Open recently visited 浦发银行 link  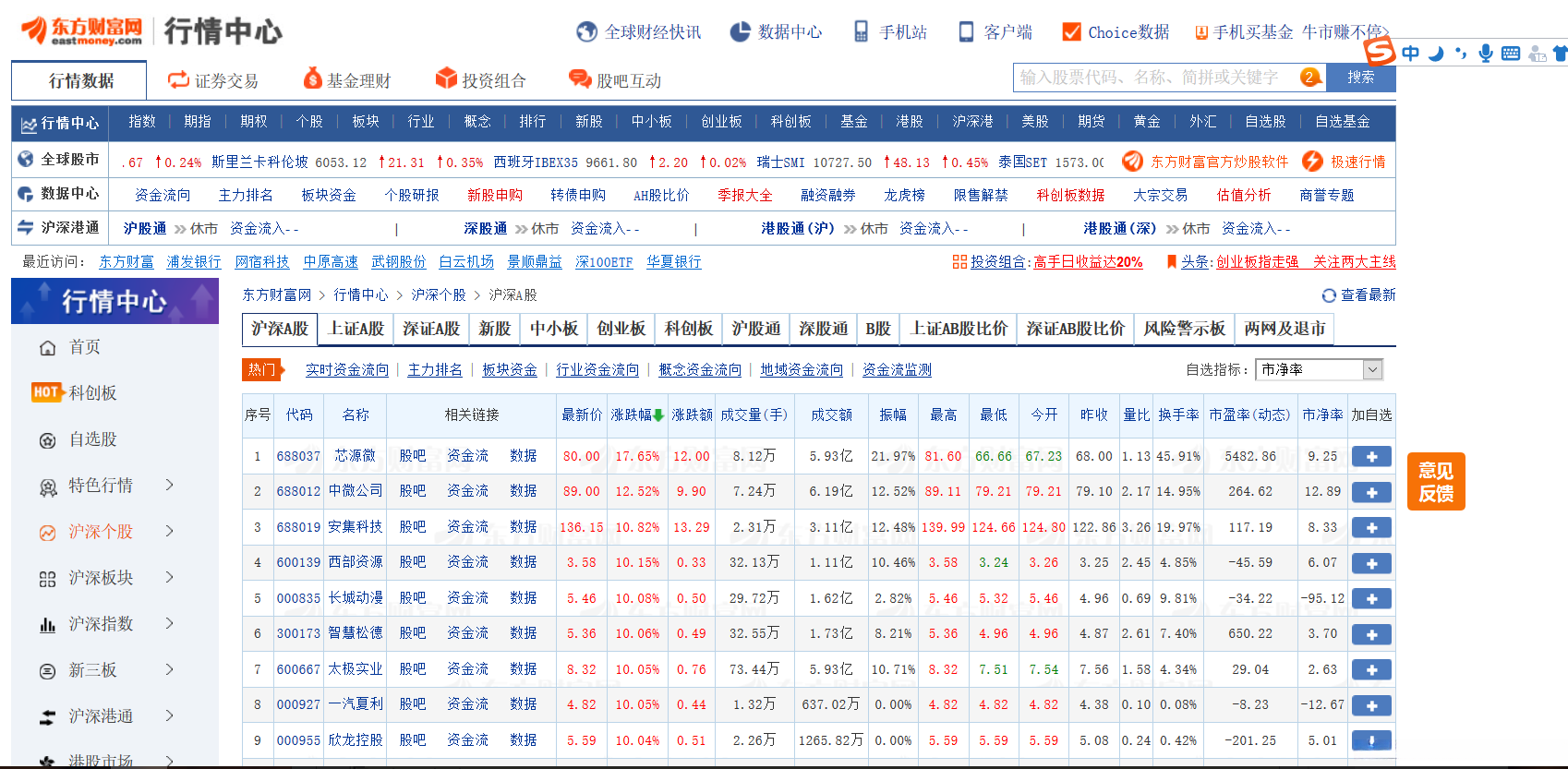[x=194, y=262]
